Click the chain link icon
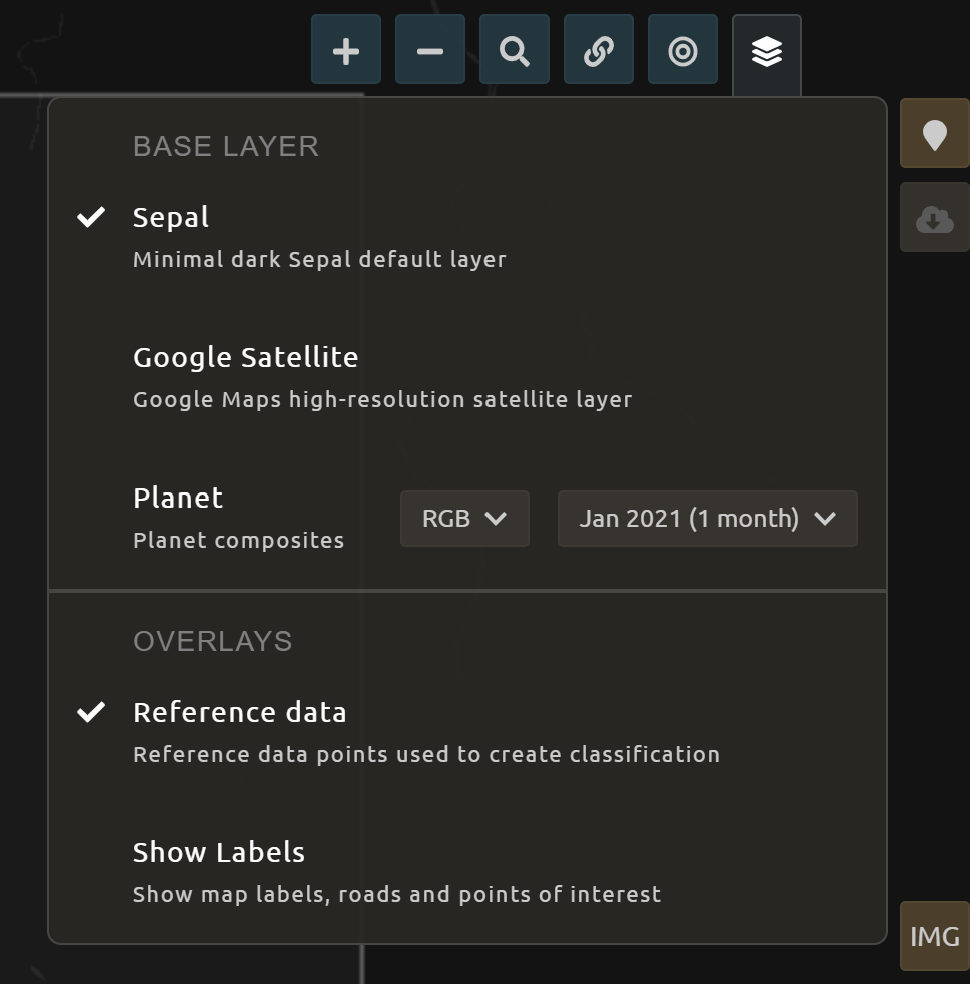Image resolution: width=970 pixels, height=984 pixels. [599, 51]
